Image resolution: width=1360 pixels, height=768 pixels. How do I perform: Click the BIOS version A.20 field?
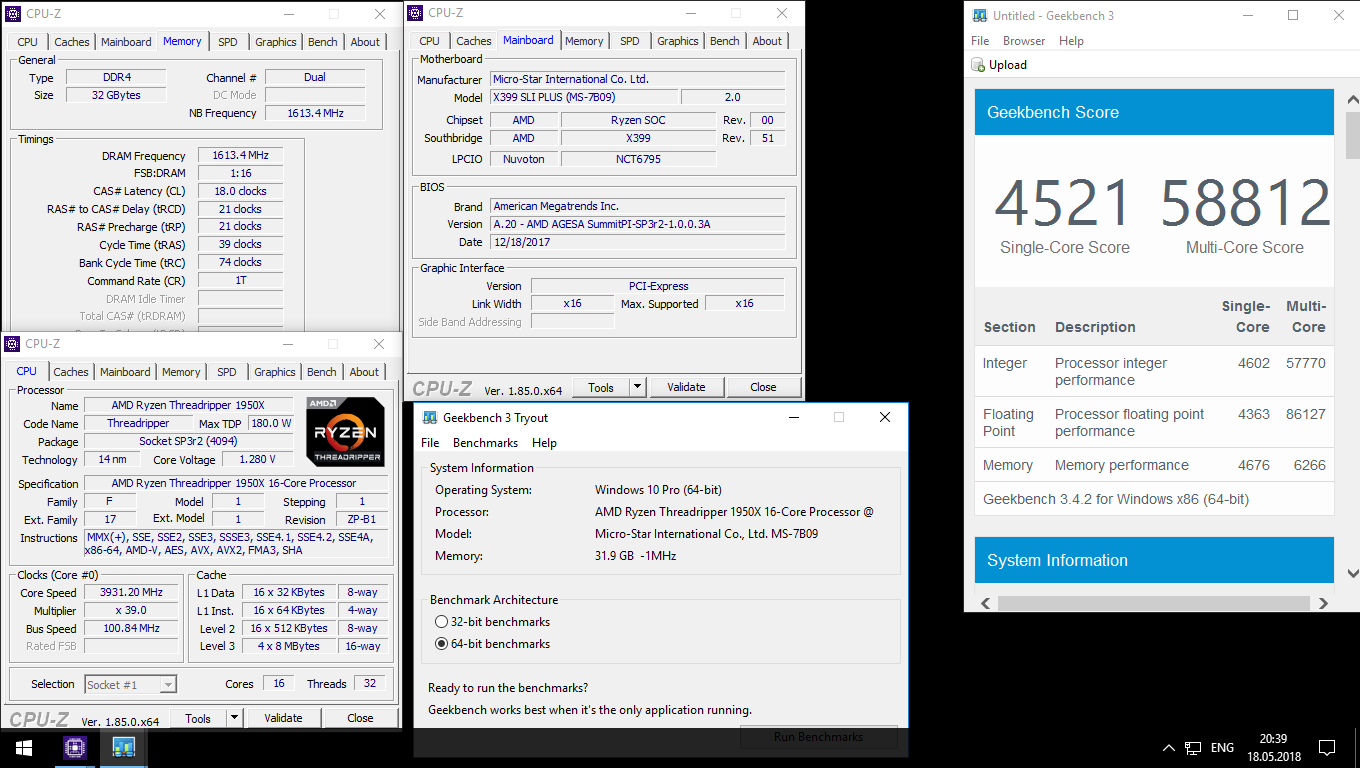pyautogui.click(x=638, y=224)
